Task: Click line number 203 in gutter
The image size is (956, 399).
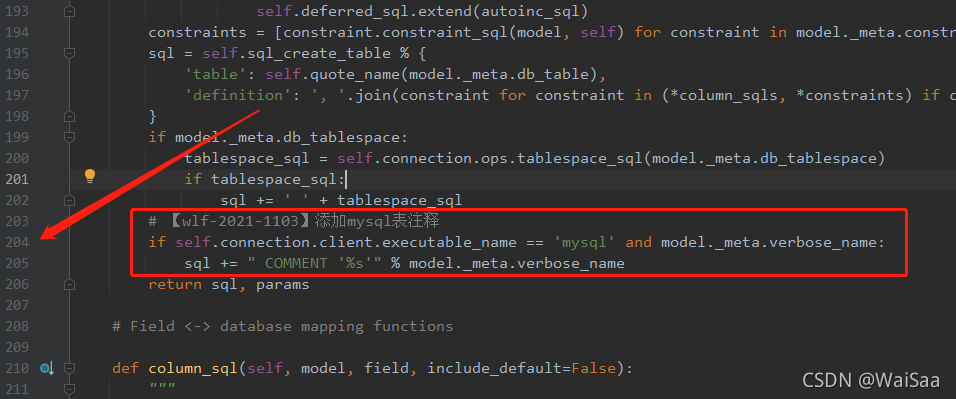Action: click(x=16, y=221)
